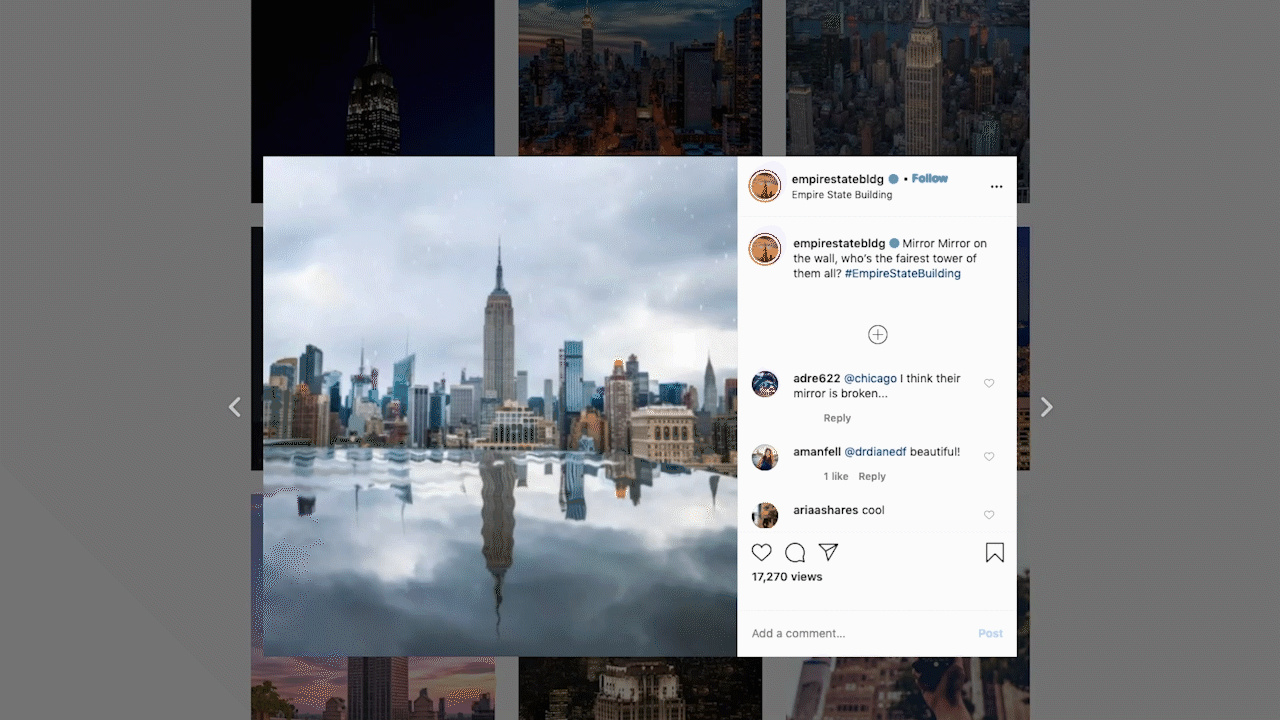
Task: Save post with bookmark icon
Action: pos(995,553)
